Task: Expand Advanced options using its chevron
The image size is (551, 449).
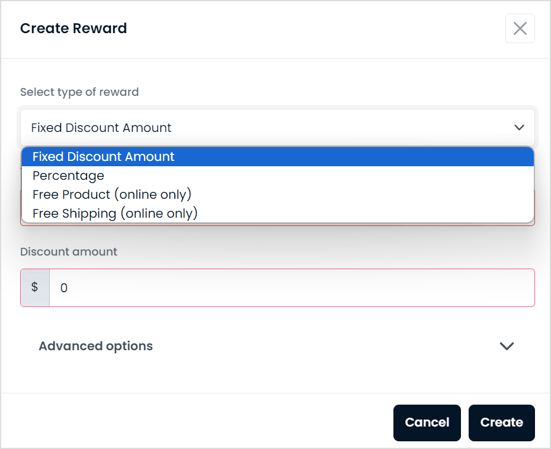Action: click(x=507, y=346)
